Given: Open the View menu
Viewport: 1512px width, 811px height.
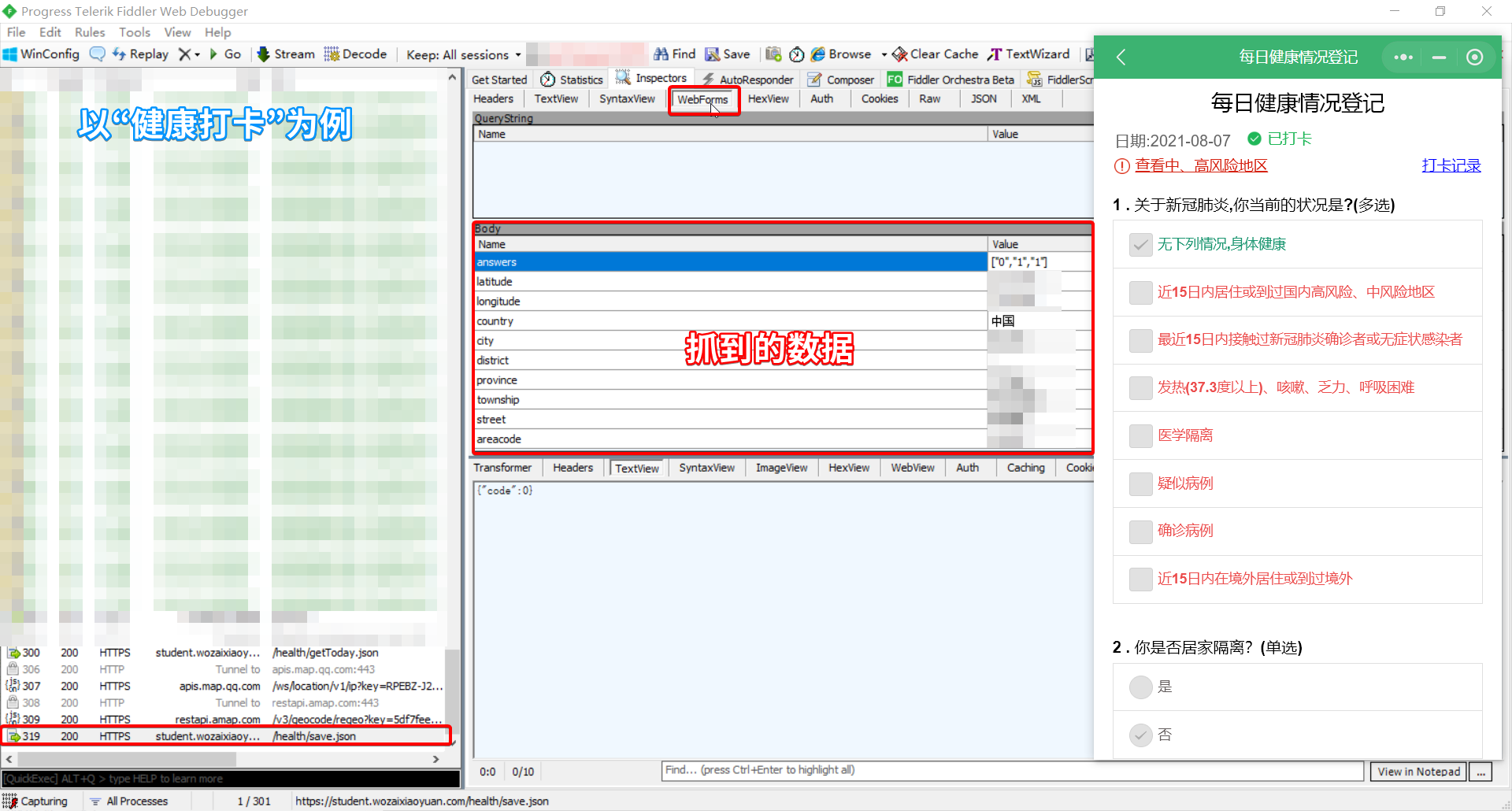Looking at the screenshot, I should click(x=177, y=32).
